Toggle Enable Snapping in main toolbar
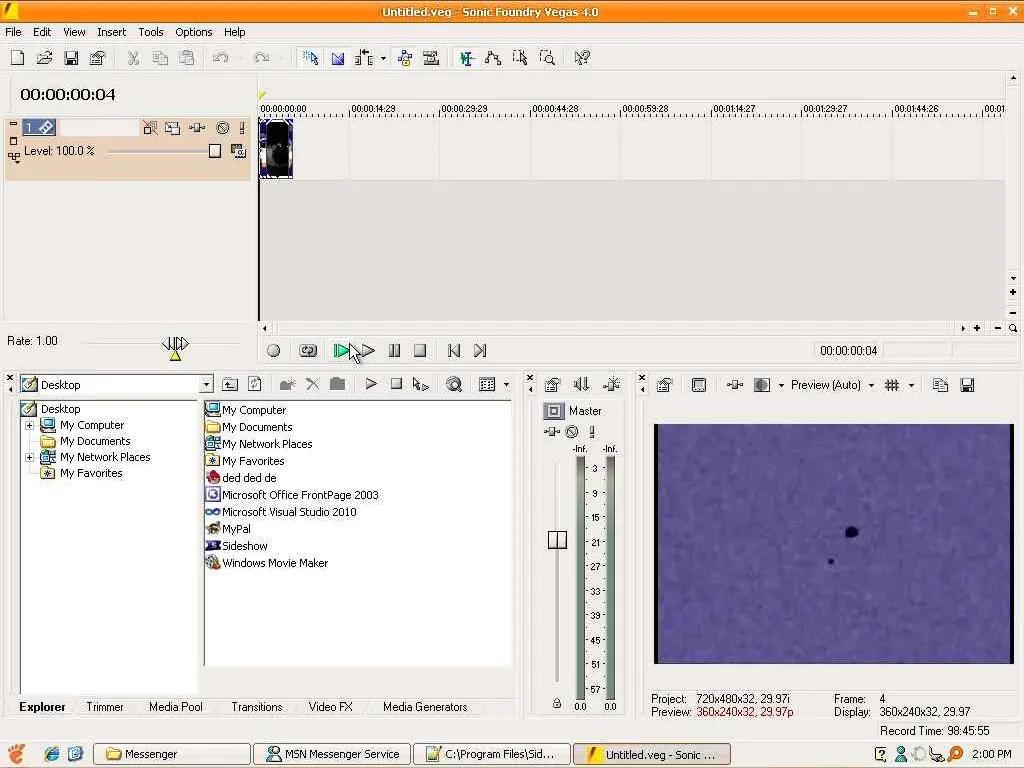The image size is (1024, 768). [x=310, y=58]
